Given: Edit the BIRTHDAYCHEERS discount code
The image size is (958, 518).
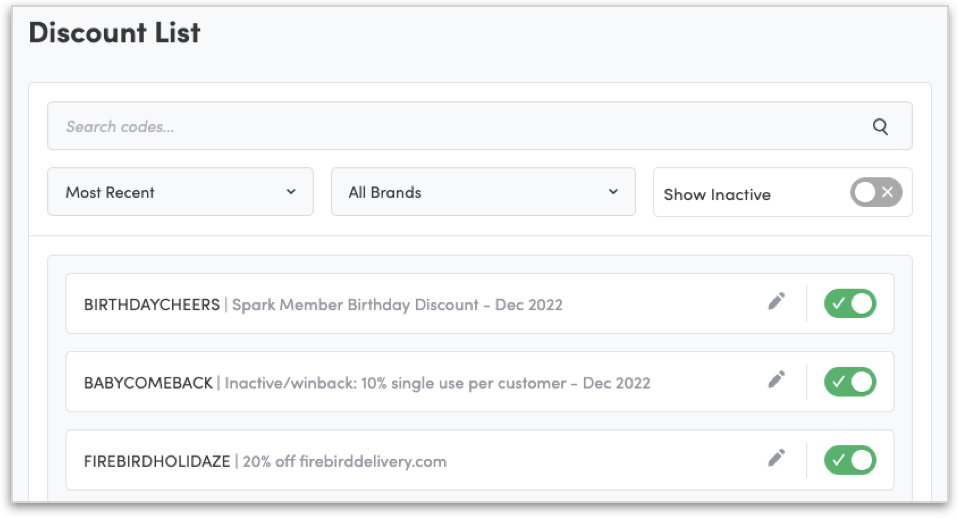Looking at the screenshot, I should tap(777, 301).
